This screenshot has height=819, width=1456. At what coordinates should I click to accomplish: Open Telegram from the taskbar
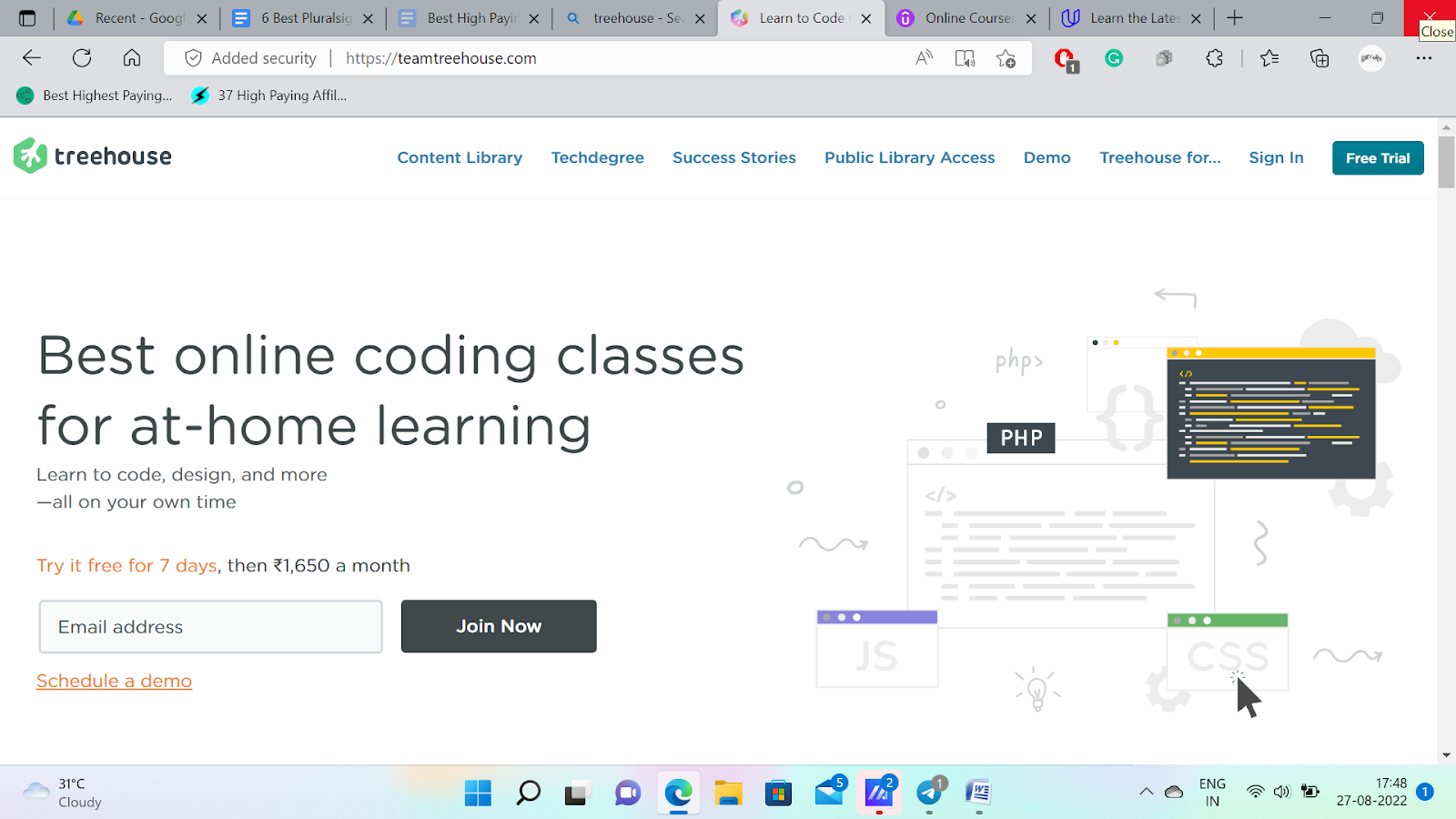click(930, 791)
